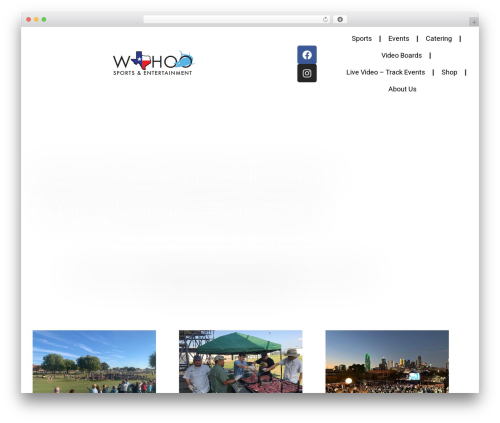
Task: Maximize the window with the green button
Action: 44,19
